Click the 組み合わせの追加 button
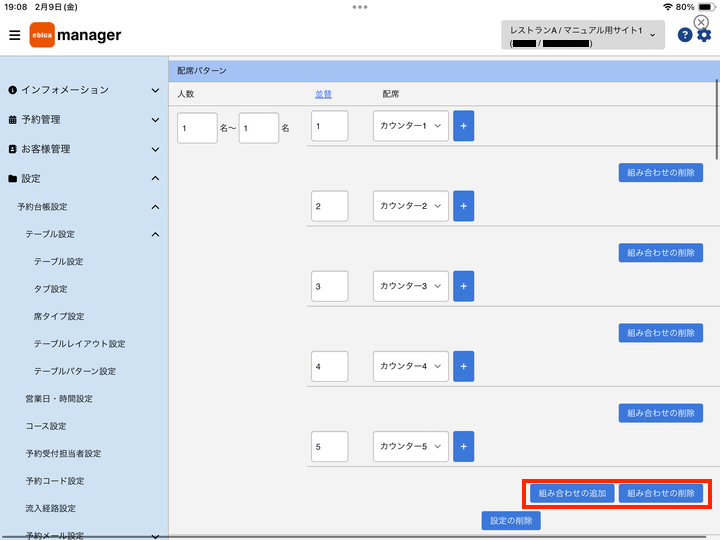This screenshot has width=720, height=540. 572,494
